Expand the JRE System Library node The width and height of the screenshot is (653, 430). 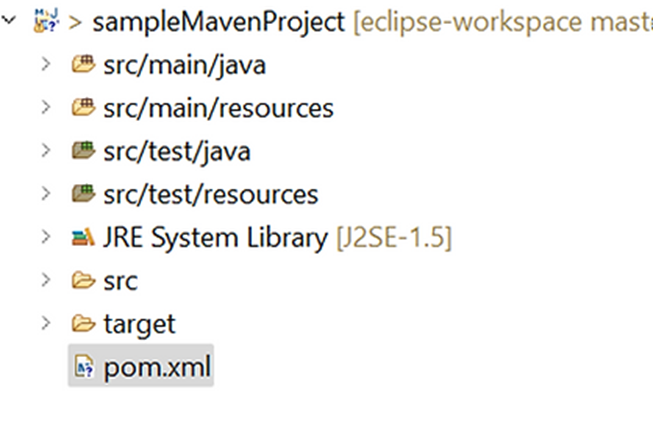click(x=46, y=237)
